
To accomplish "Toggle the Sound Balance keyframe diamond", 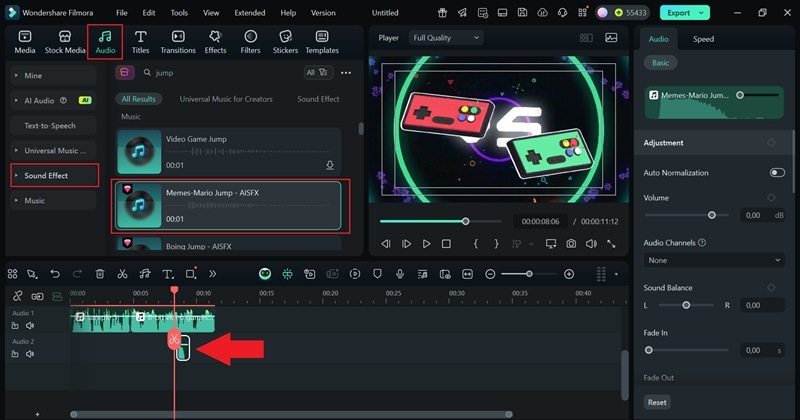I will pyautogui.click(x=771, y=288).
